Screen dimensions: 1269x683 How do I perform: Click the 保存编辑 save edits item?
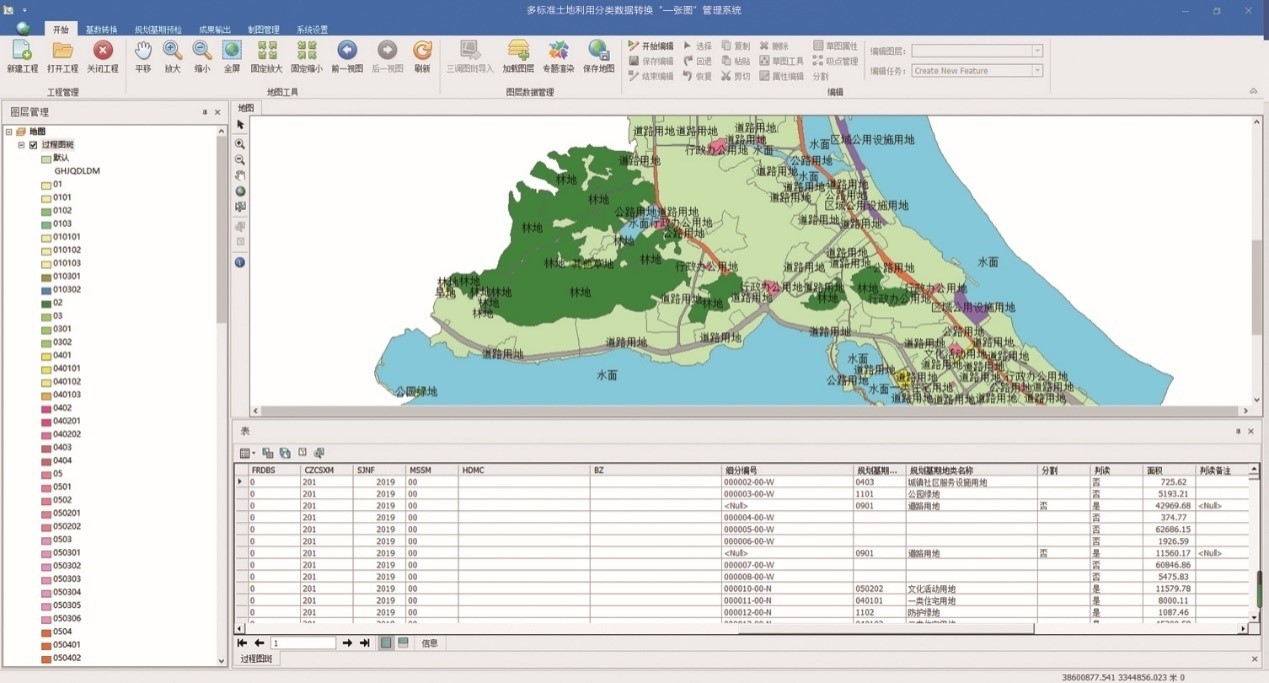[651, 61]
